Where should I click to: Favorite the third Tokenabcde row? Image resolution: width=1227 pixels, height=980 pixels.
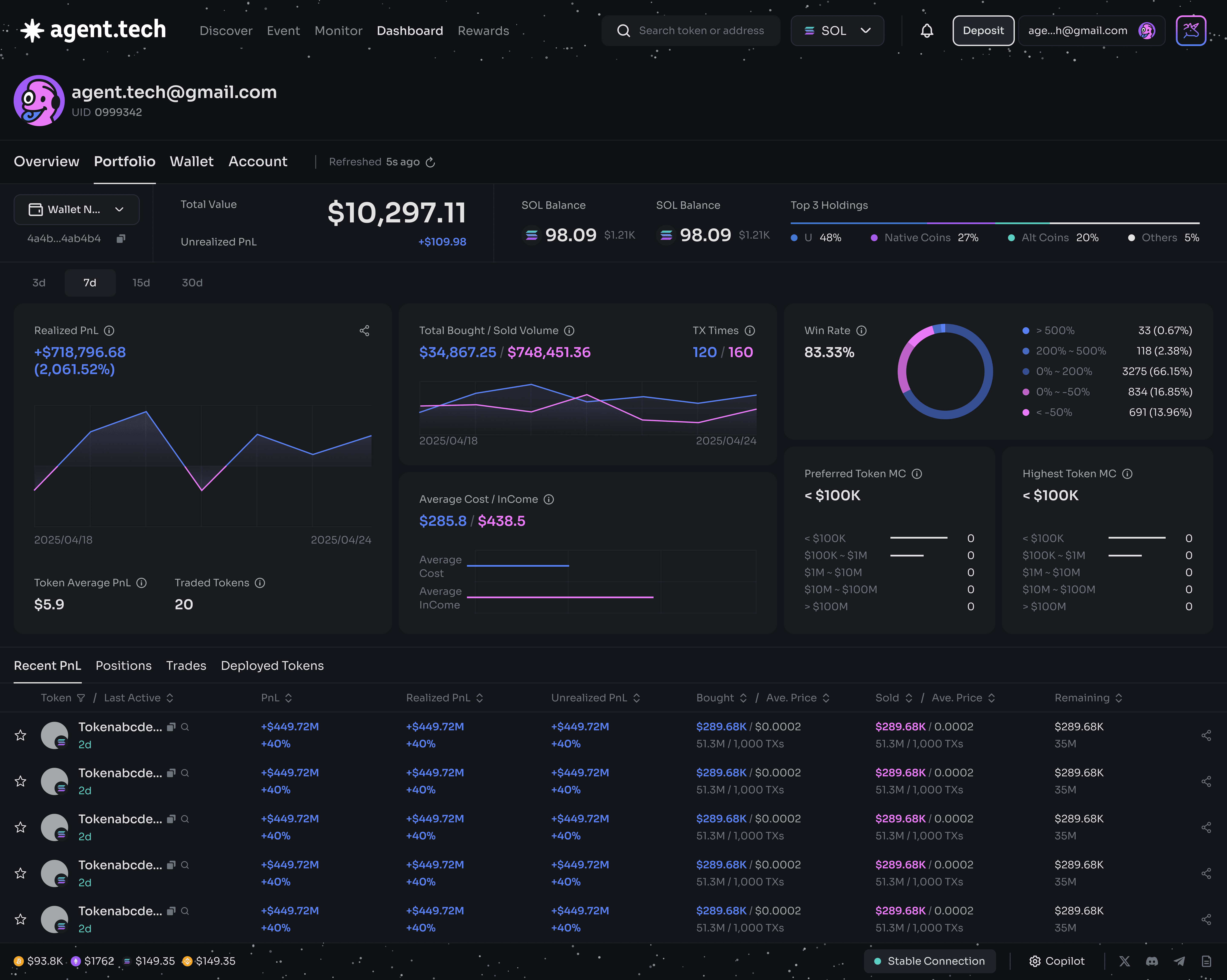[20, 827]
